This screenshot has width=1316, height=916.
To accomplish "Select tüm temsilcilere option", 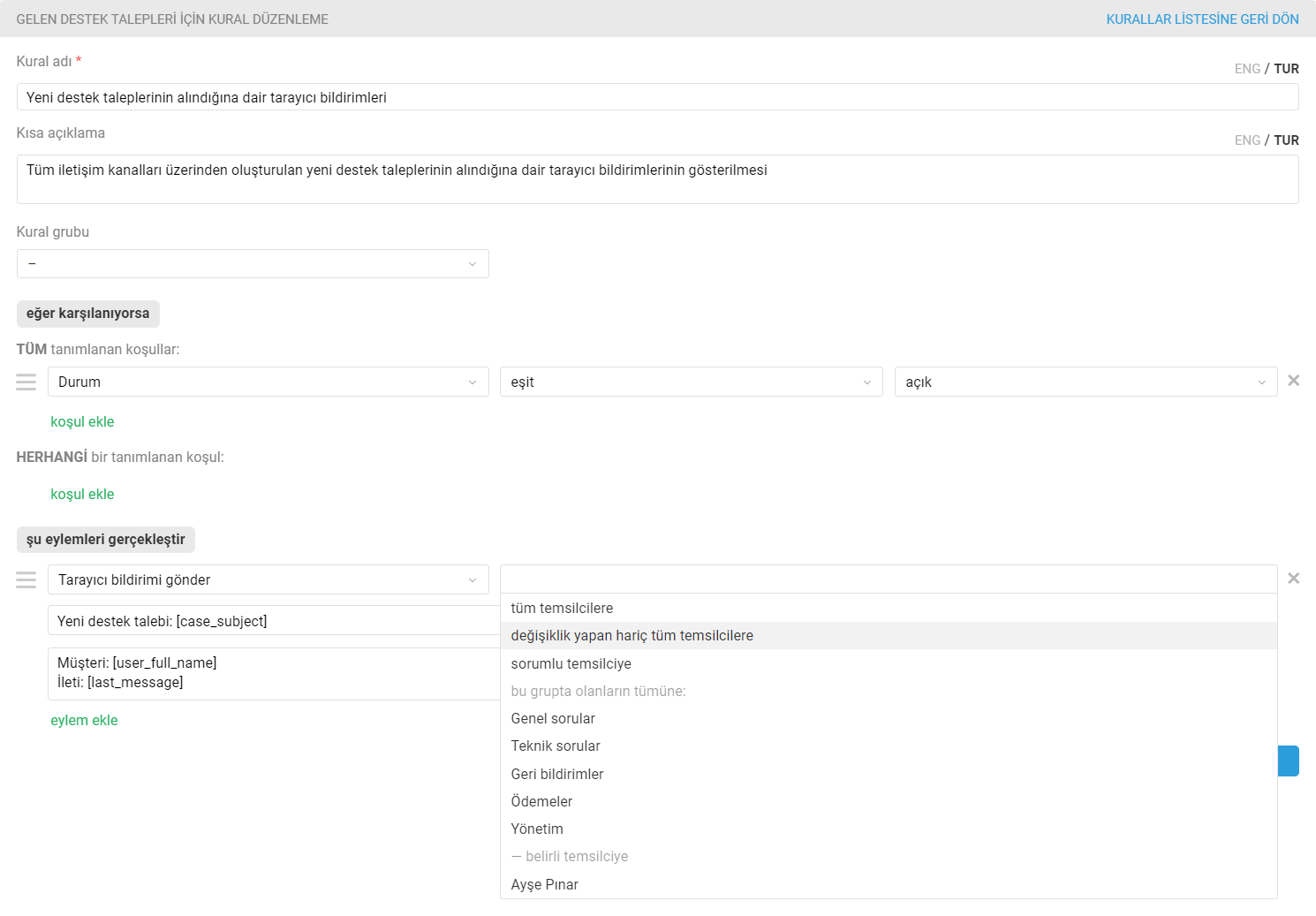I will 889,608.
